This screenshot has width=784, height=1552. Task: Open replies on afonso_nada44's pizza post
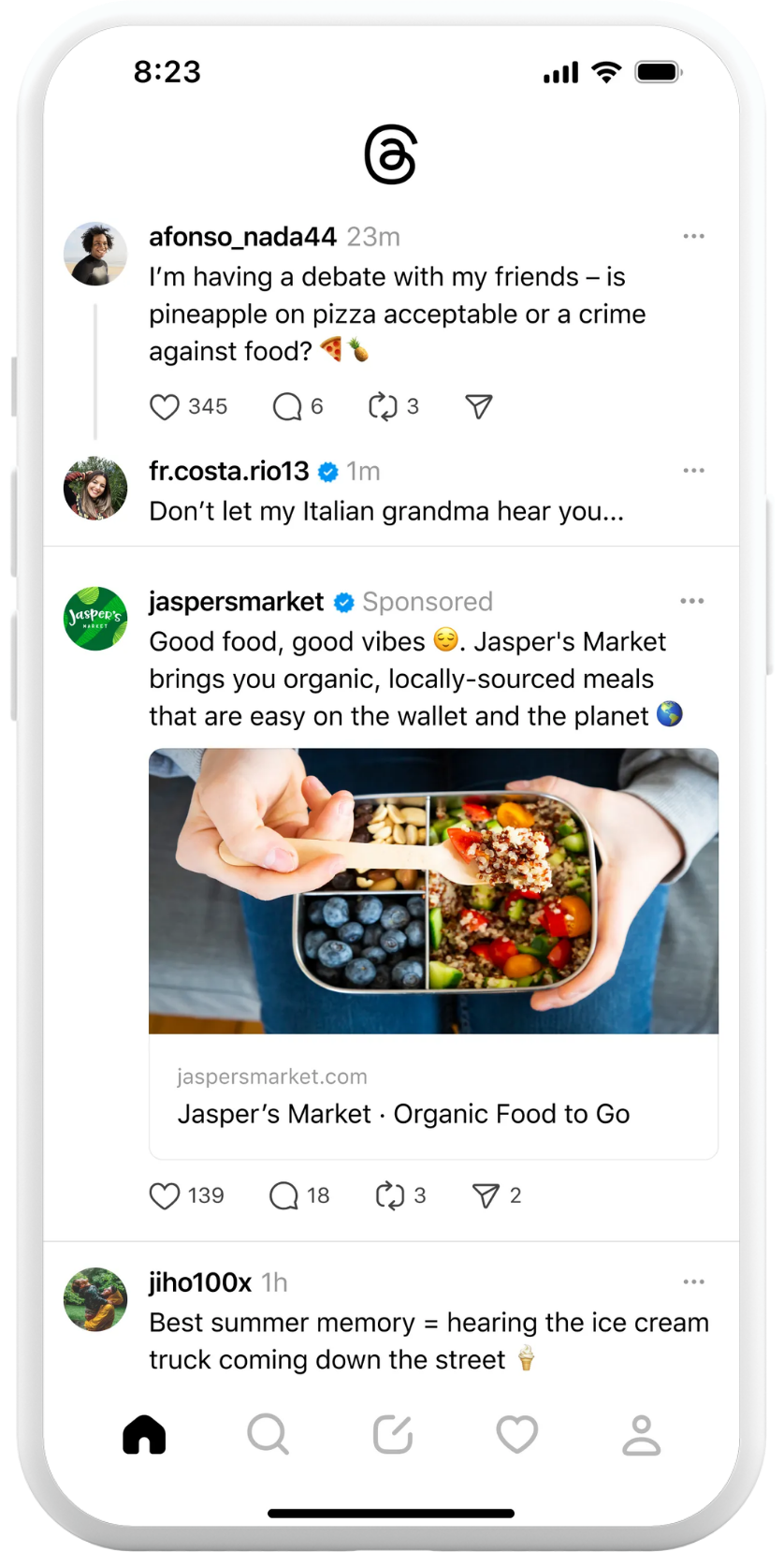286,407
